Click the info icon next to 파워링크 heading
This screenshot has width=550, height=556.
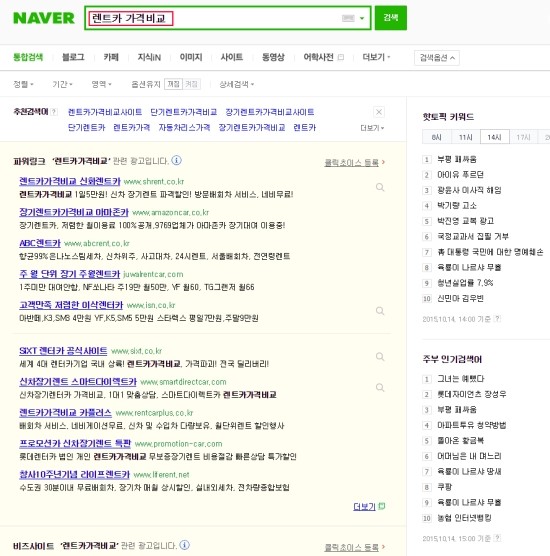(x=177, y=160)
